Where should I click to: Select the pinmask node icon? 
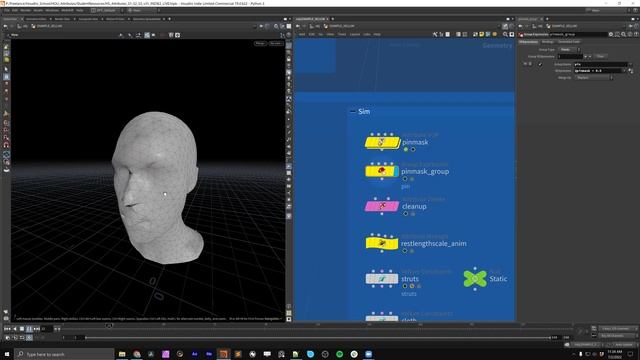[x=382, y=142]
